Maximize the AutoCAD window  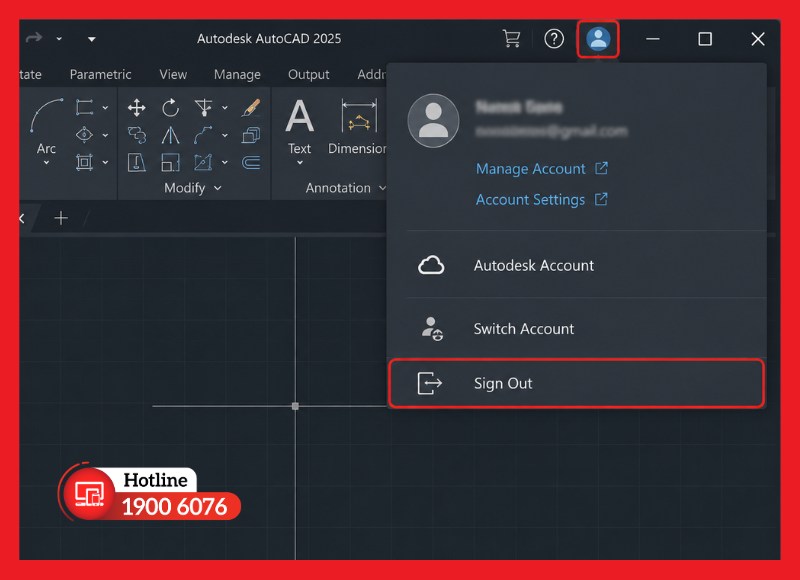tap(705, 39)
